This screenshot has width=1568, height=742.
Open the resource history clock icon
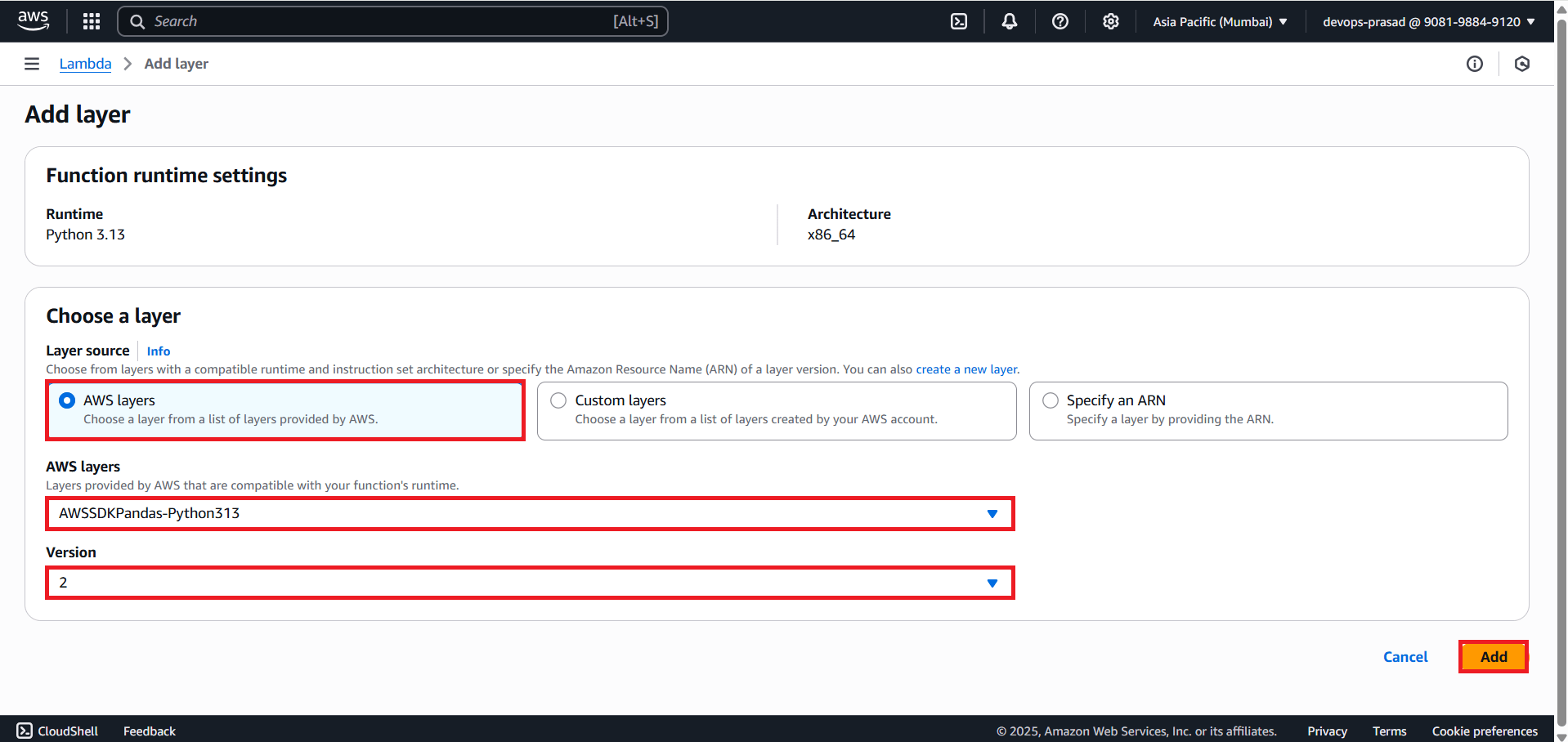pos(1522,64)
